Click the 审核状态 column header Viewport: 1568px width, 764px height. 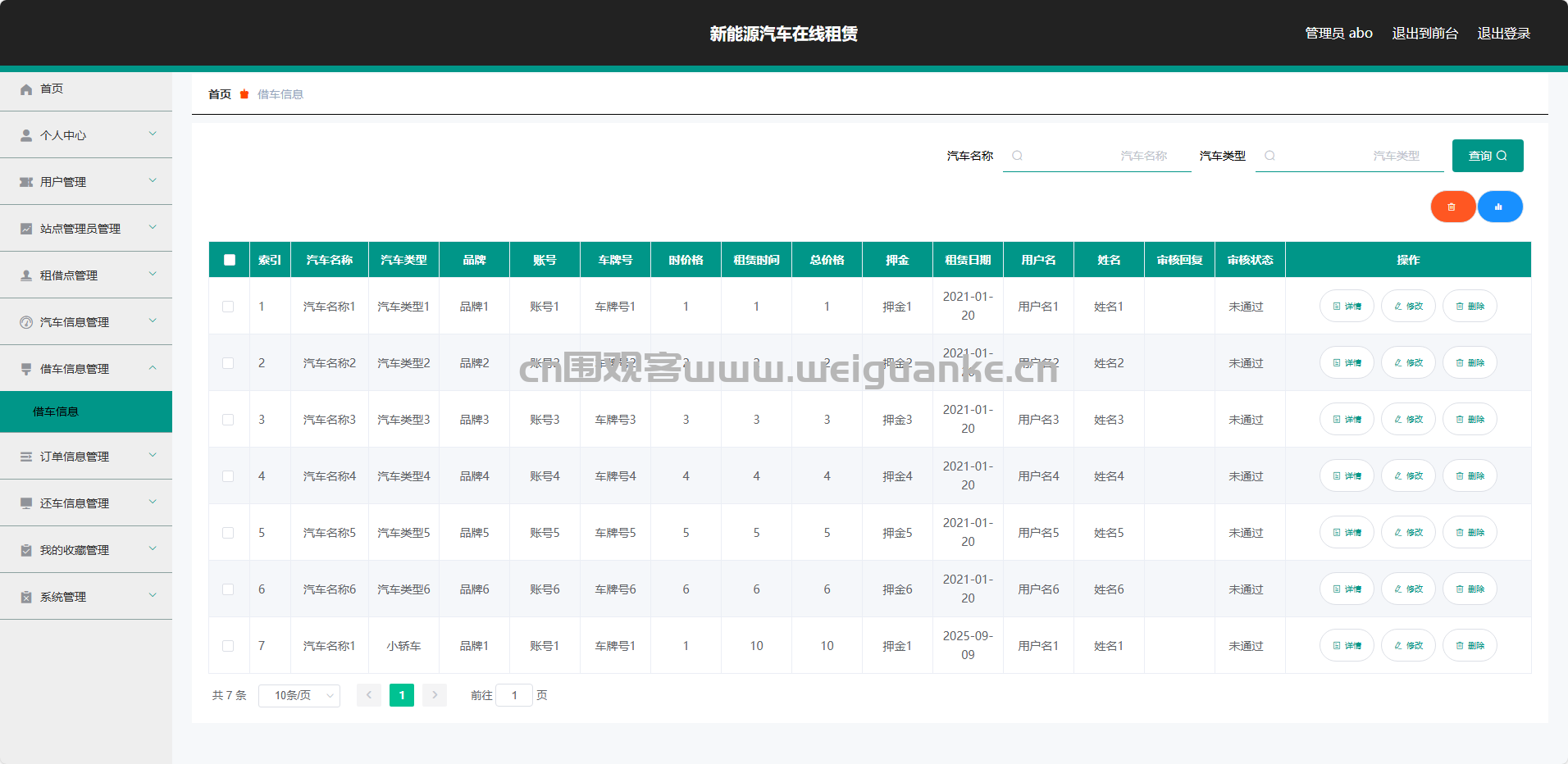pos(1250,260)
